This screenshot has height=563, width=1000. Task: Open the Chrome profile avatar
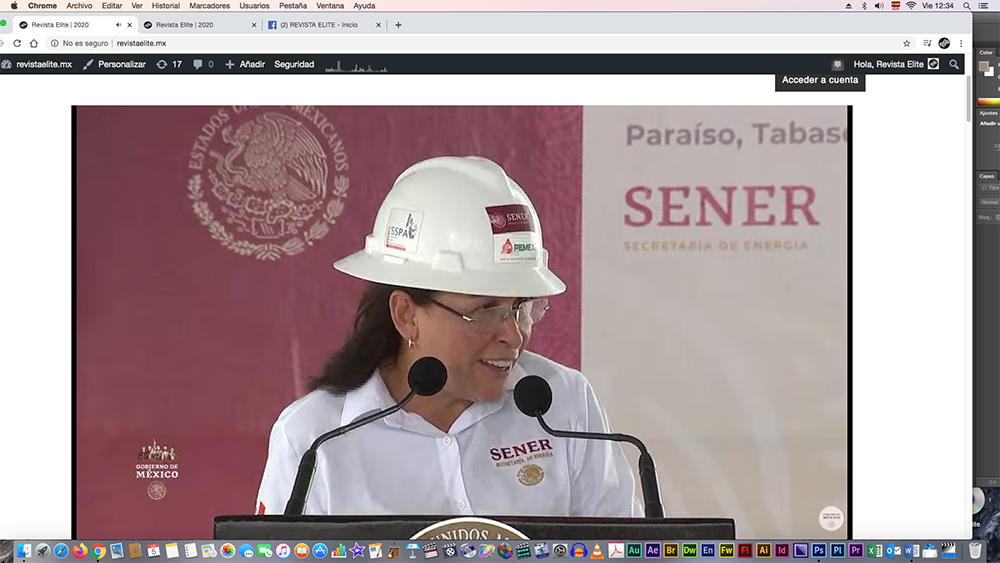point(945,43)
